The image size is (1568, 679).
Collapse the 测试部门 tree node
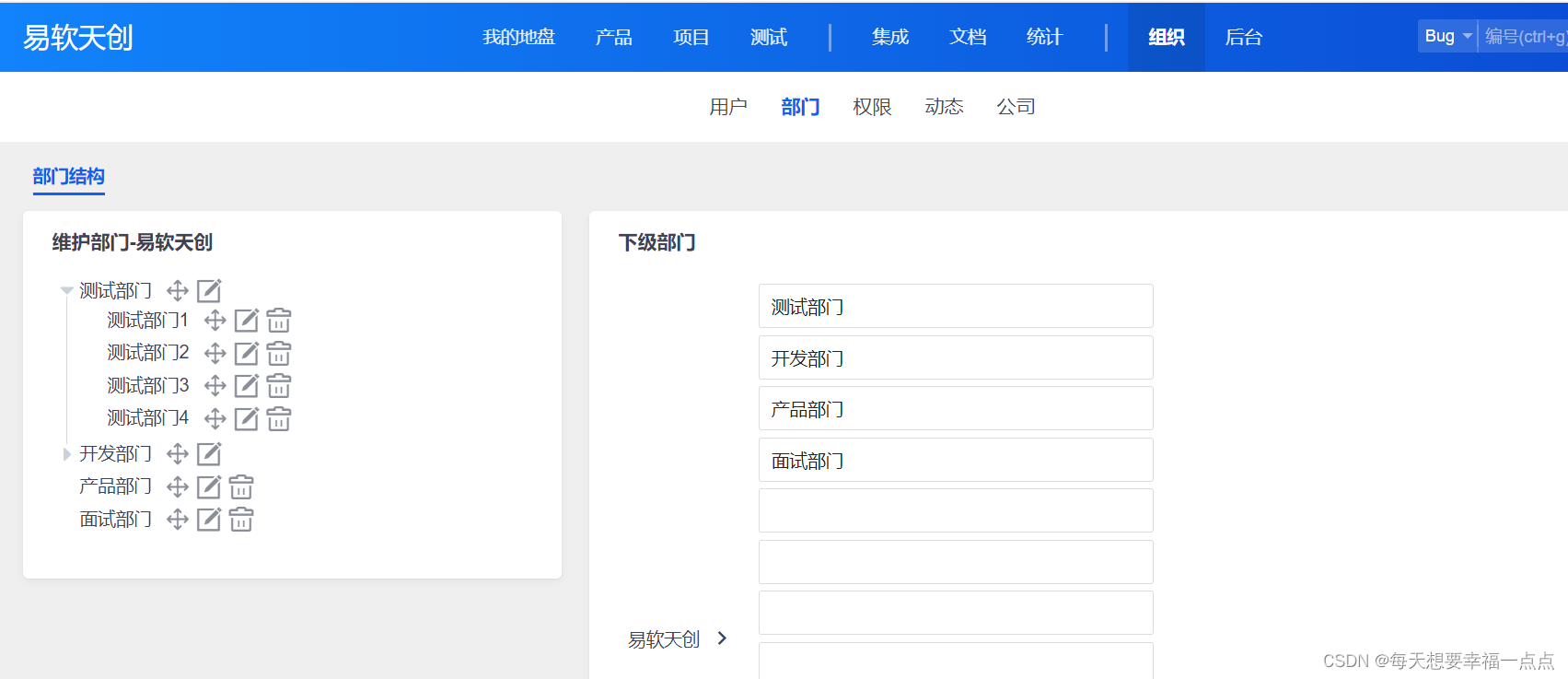[66, 291]
